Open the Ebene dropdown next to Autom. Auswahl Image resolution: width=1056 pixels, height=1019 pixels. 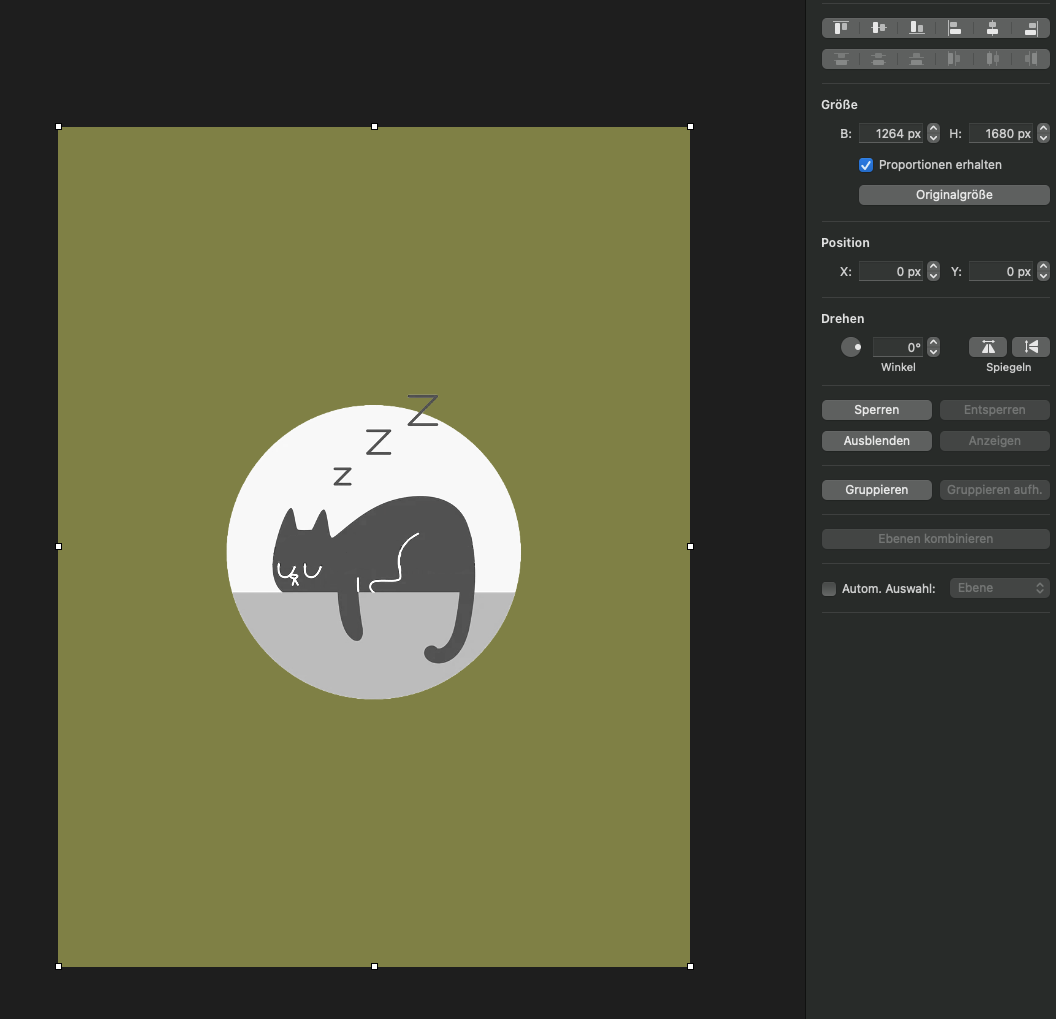[x=999, y=588]
